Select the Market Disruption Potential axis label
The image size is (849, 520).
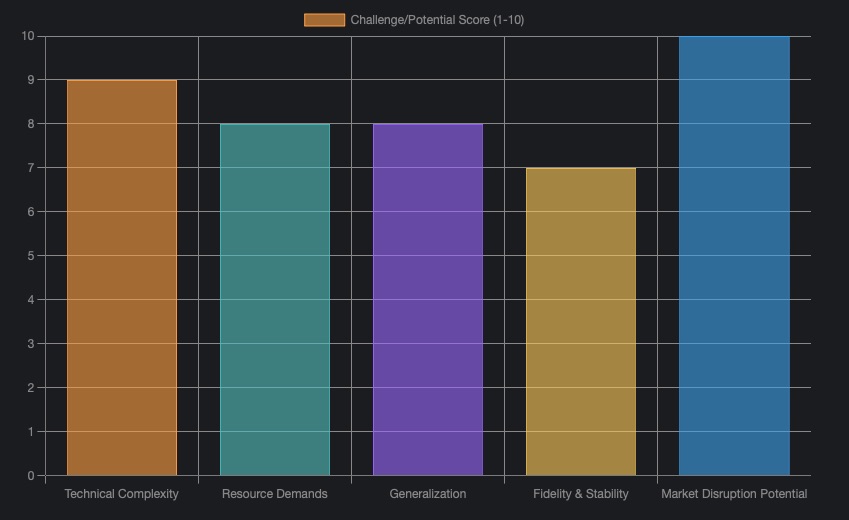click(x=734, y=494)
